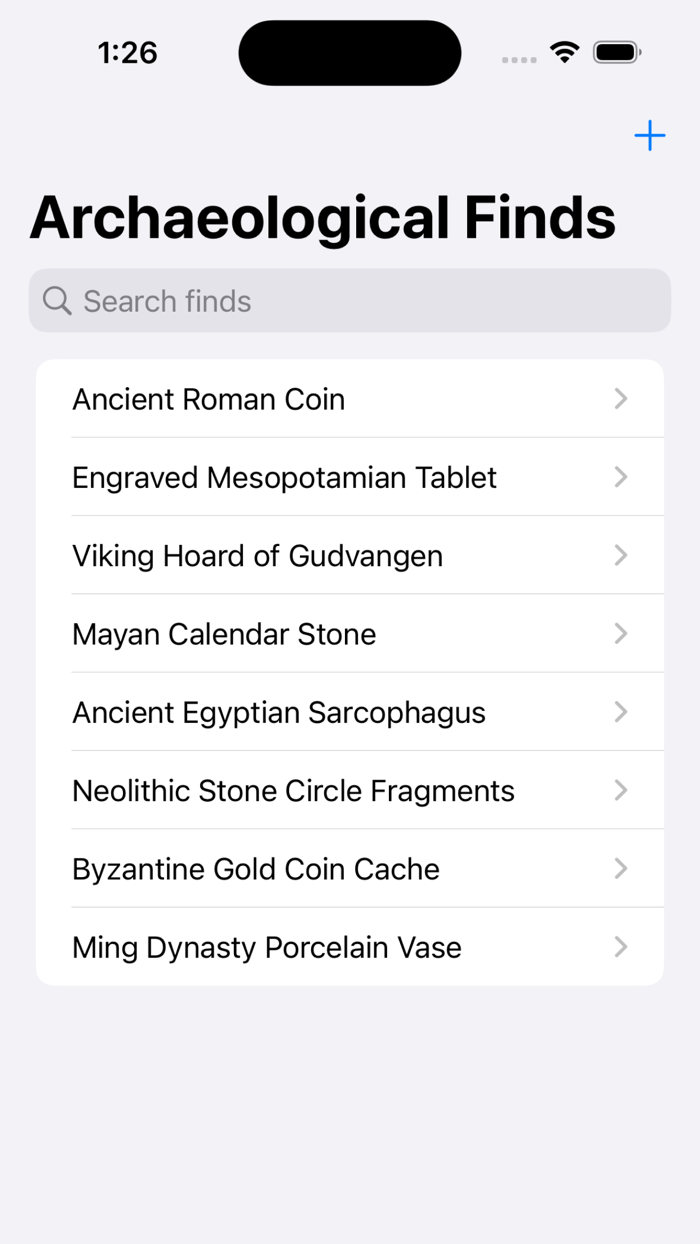The height and width of the screenshot is (1244, 700).
Task: Expand the Ancient Egyptian Sarcophagus row chevron
Action: 621,712
